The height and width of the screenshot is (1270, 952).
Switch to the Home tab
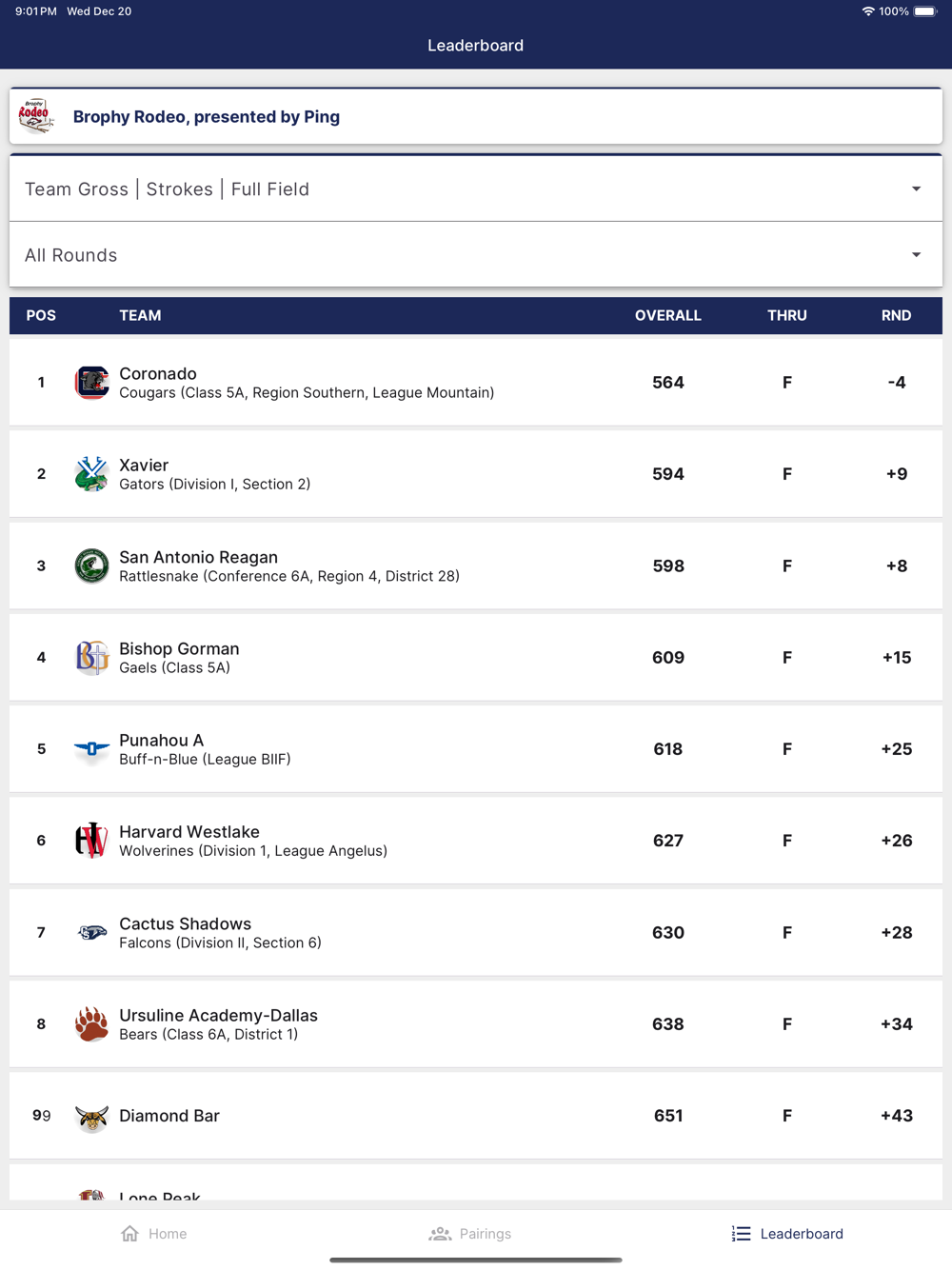point(154,1234)
